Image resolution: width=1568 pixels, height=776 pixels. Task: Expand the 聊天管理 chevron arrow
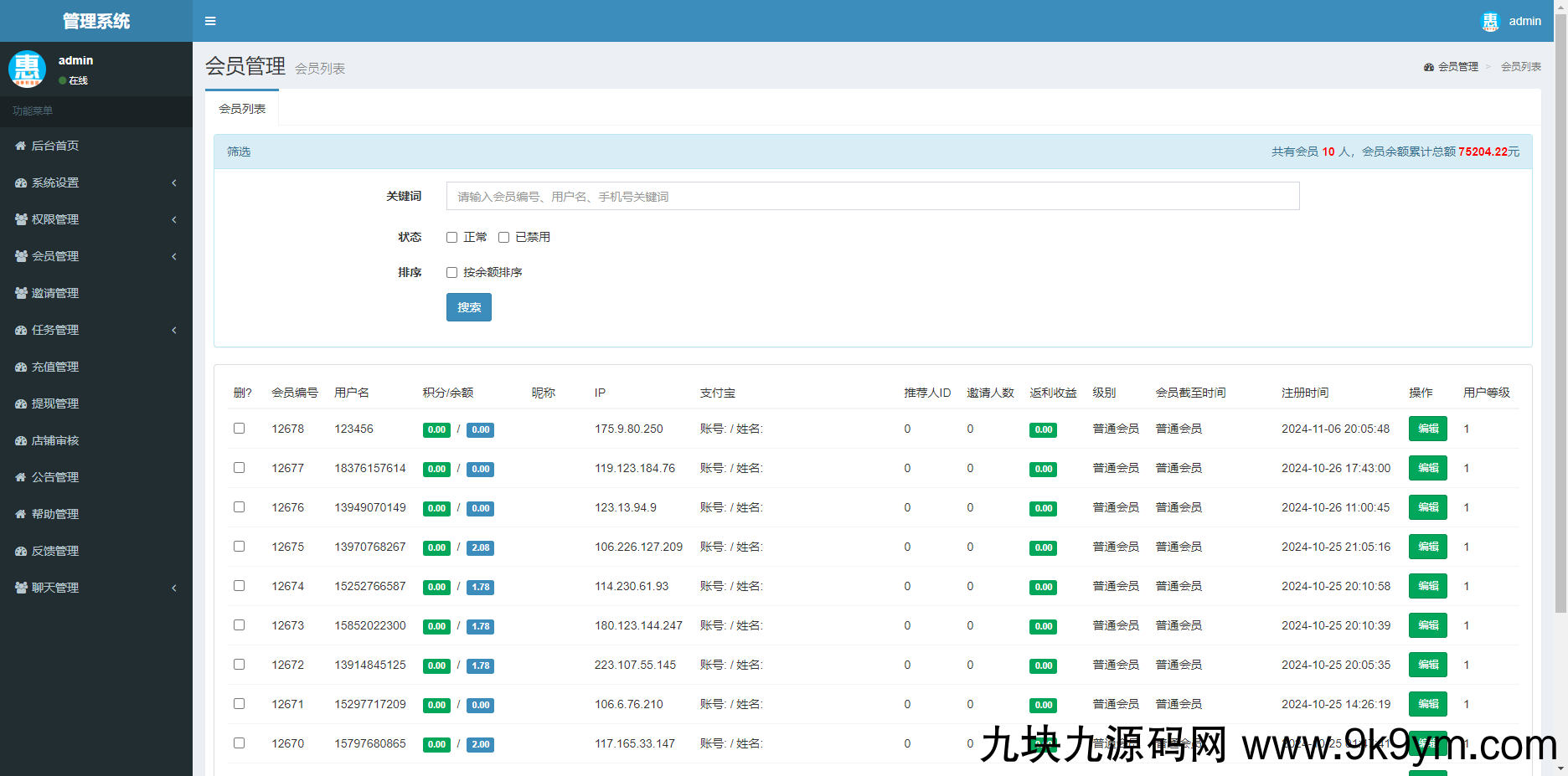[174, 588]
